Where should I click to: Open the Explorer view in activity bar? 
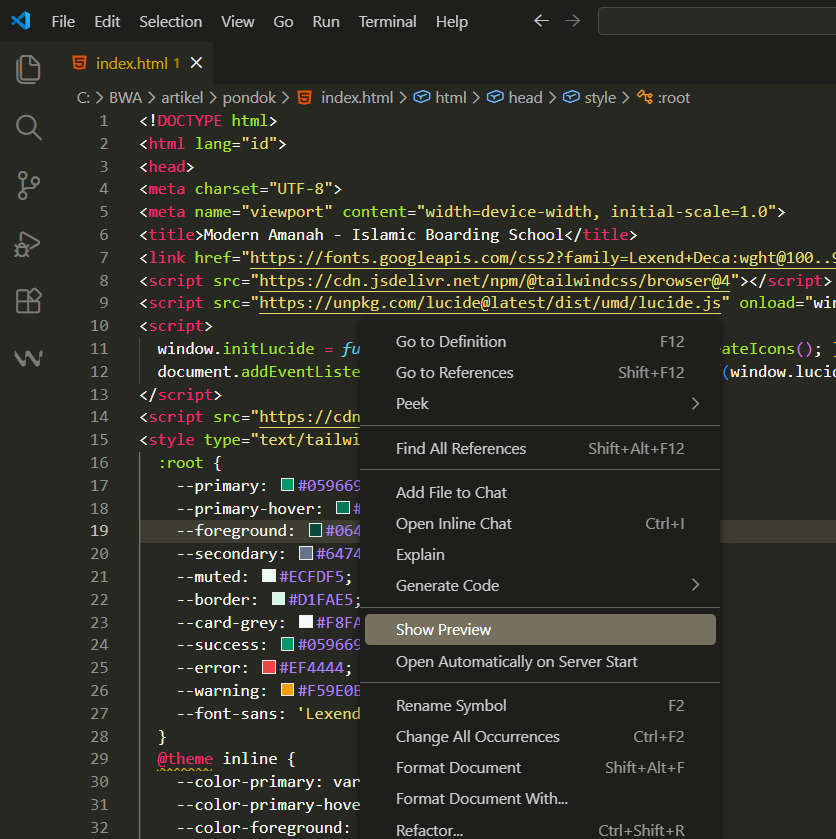coord(29,69)
